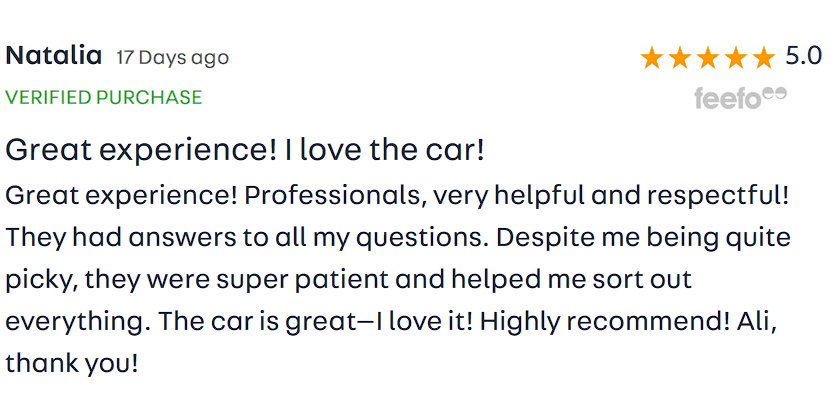Image resolution: width=838 pixels, height=420 pixels.
Task: Click the VERIFIED PURCHASE label
Action: click(104, 98)
